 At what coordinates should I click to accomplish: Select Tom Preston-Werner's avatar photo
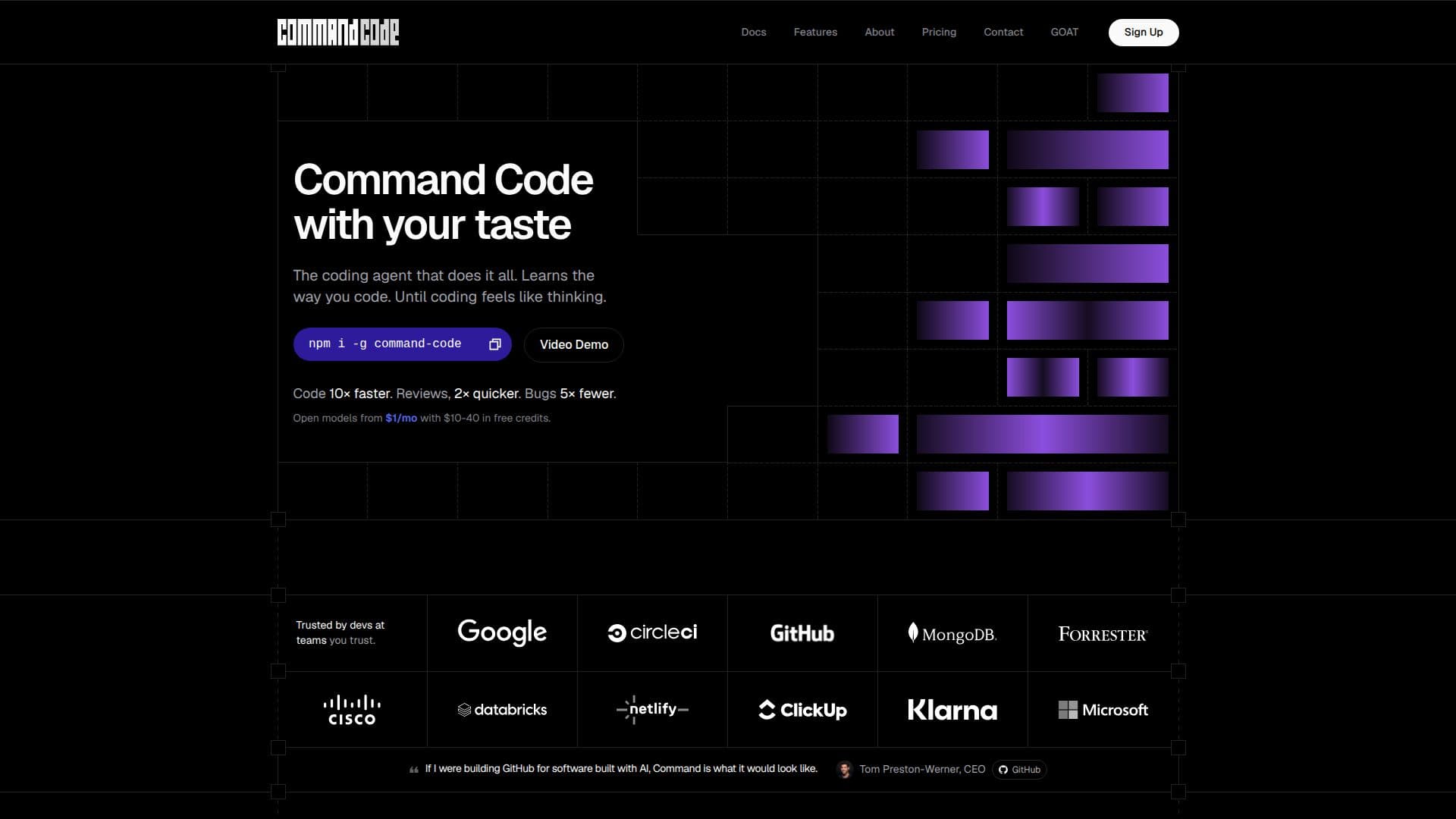pos(845,770)
